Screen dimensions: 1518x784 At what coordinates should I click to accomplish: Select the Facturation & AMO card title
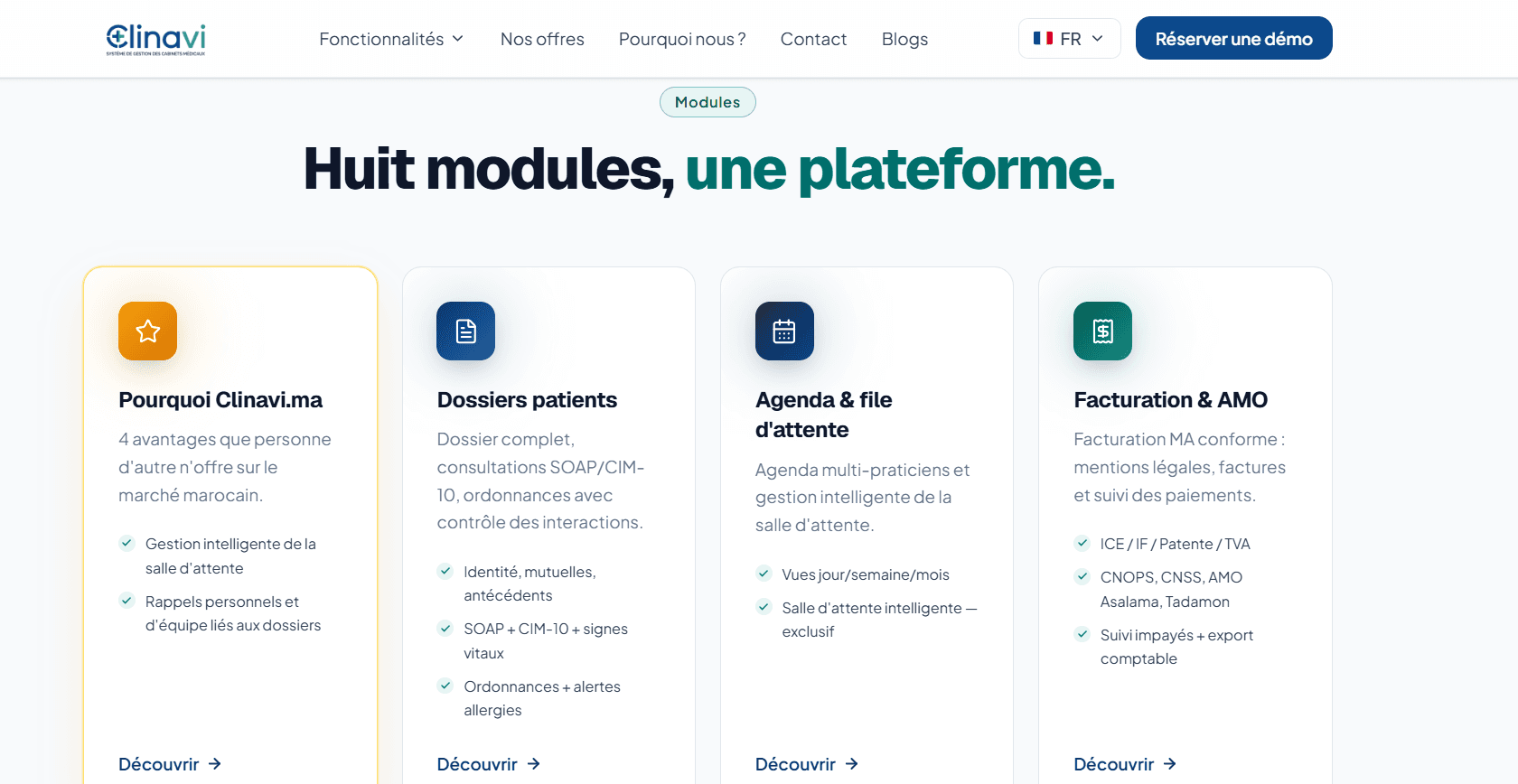pos(1170,400)
